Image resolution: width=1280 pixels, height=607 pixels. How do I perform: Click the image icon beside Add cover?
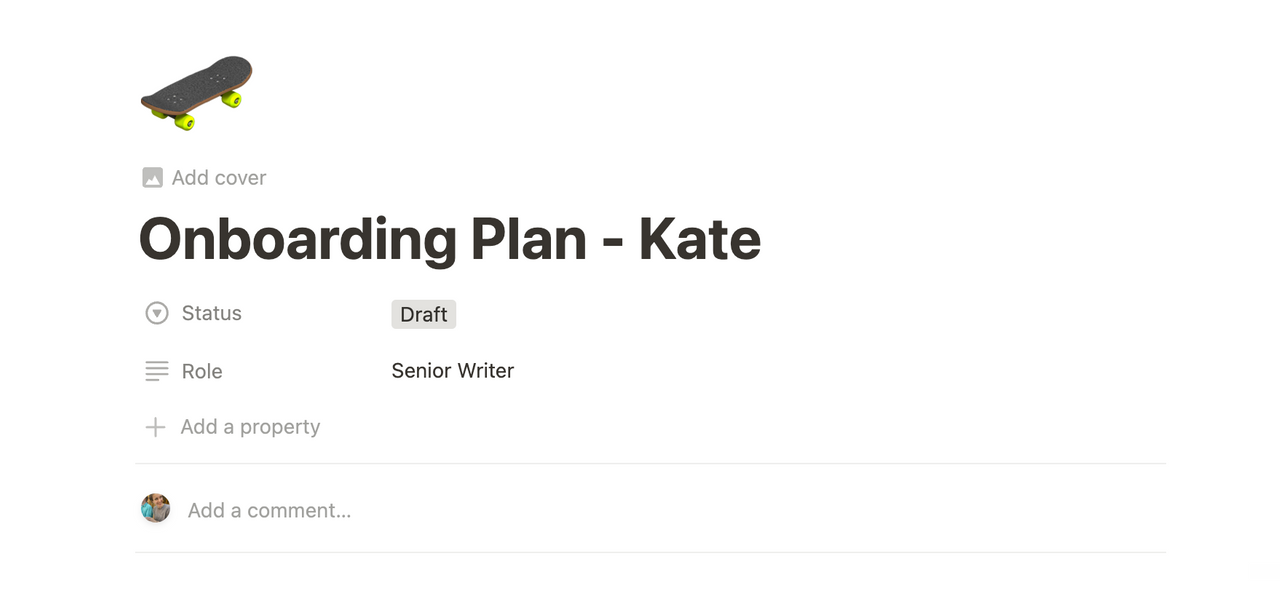tap(152, 178)
